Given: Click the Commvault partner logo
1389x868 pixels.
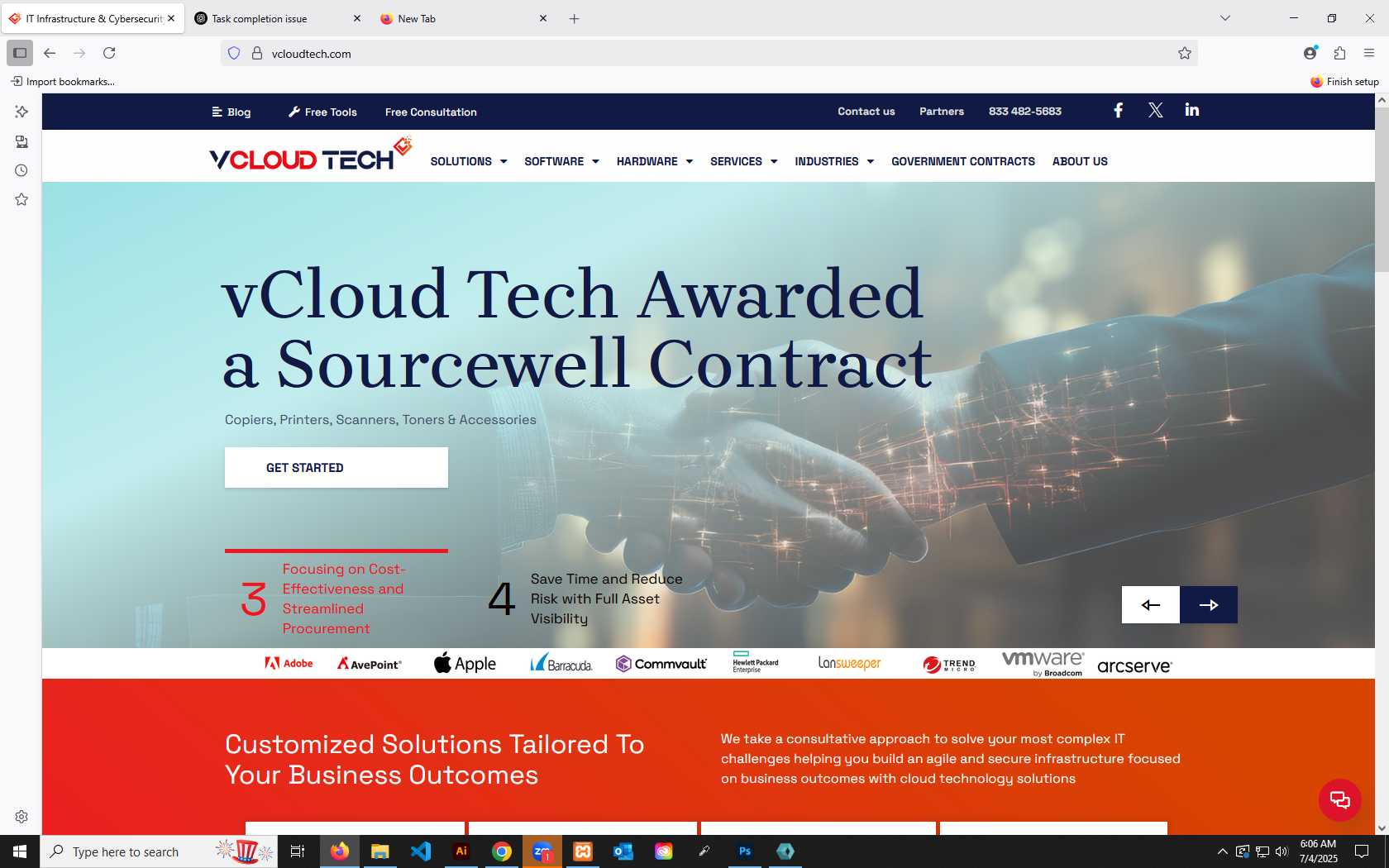Looking at the screenshot, I should click(661, 664).
